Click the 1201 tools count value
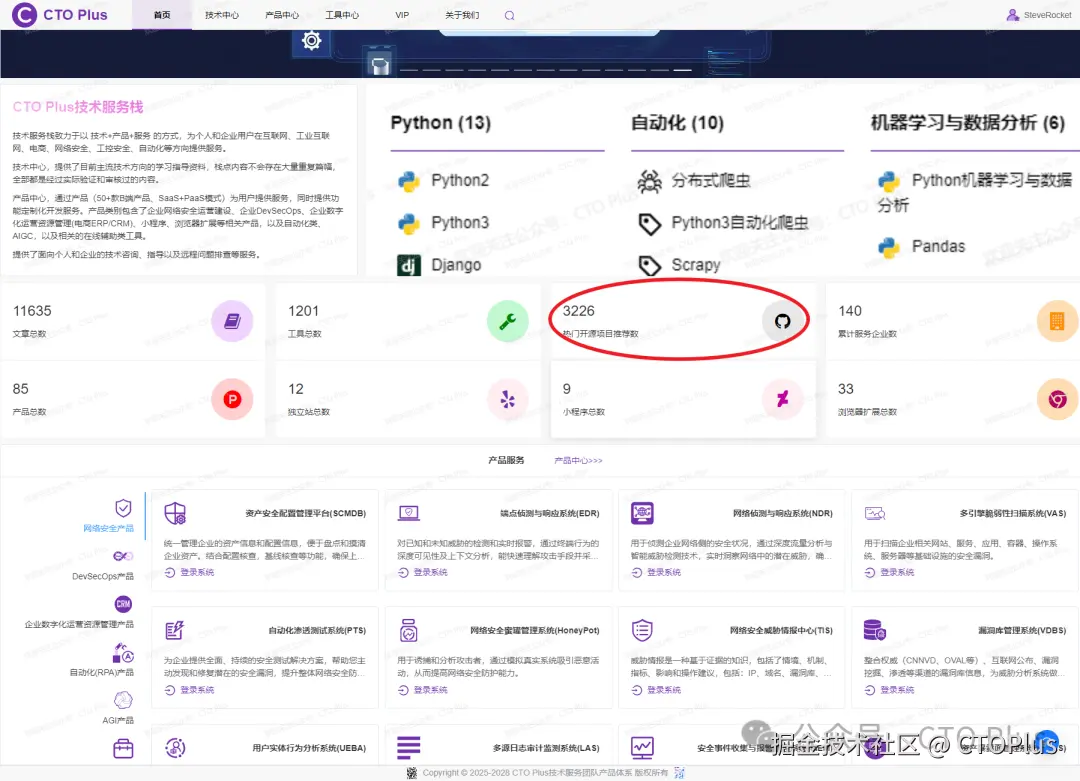The image size is (1080, 781). pyautogui.click(x=303, y=311)
